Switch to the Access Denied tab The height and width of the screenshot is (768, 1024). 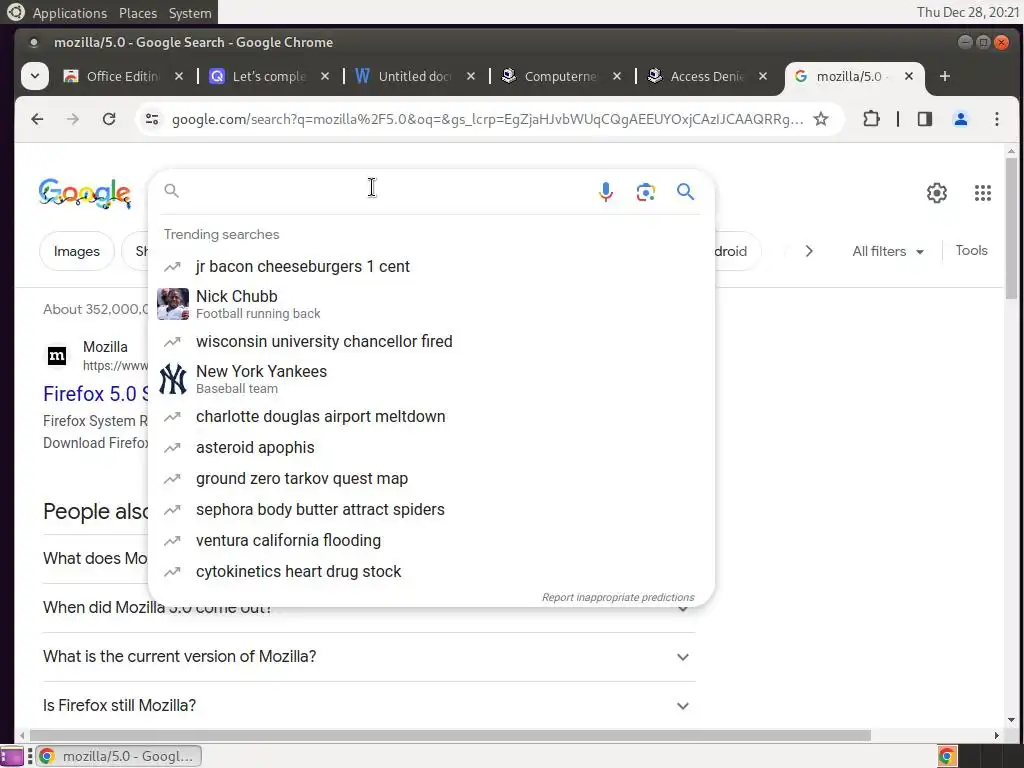707,76
